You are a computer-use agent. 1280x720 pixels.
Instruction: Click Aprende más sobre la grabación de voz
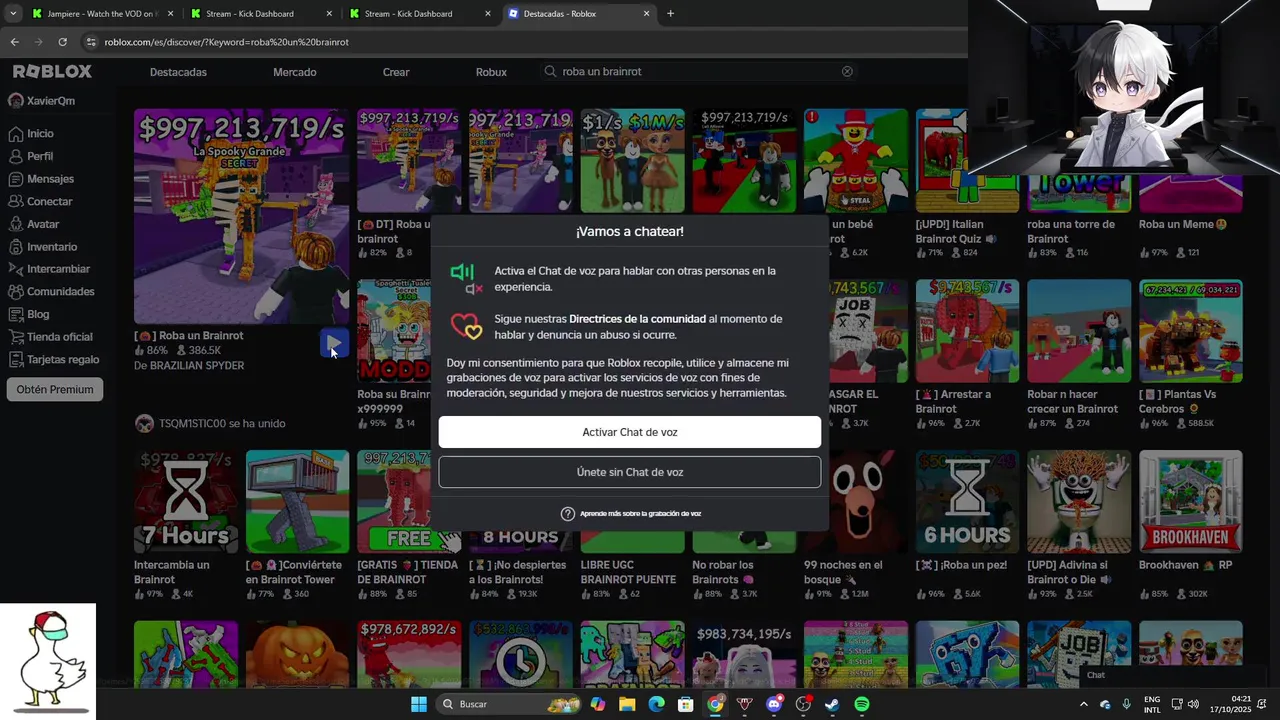click(640, 514)
